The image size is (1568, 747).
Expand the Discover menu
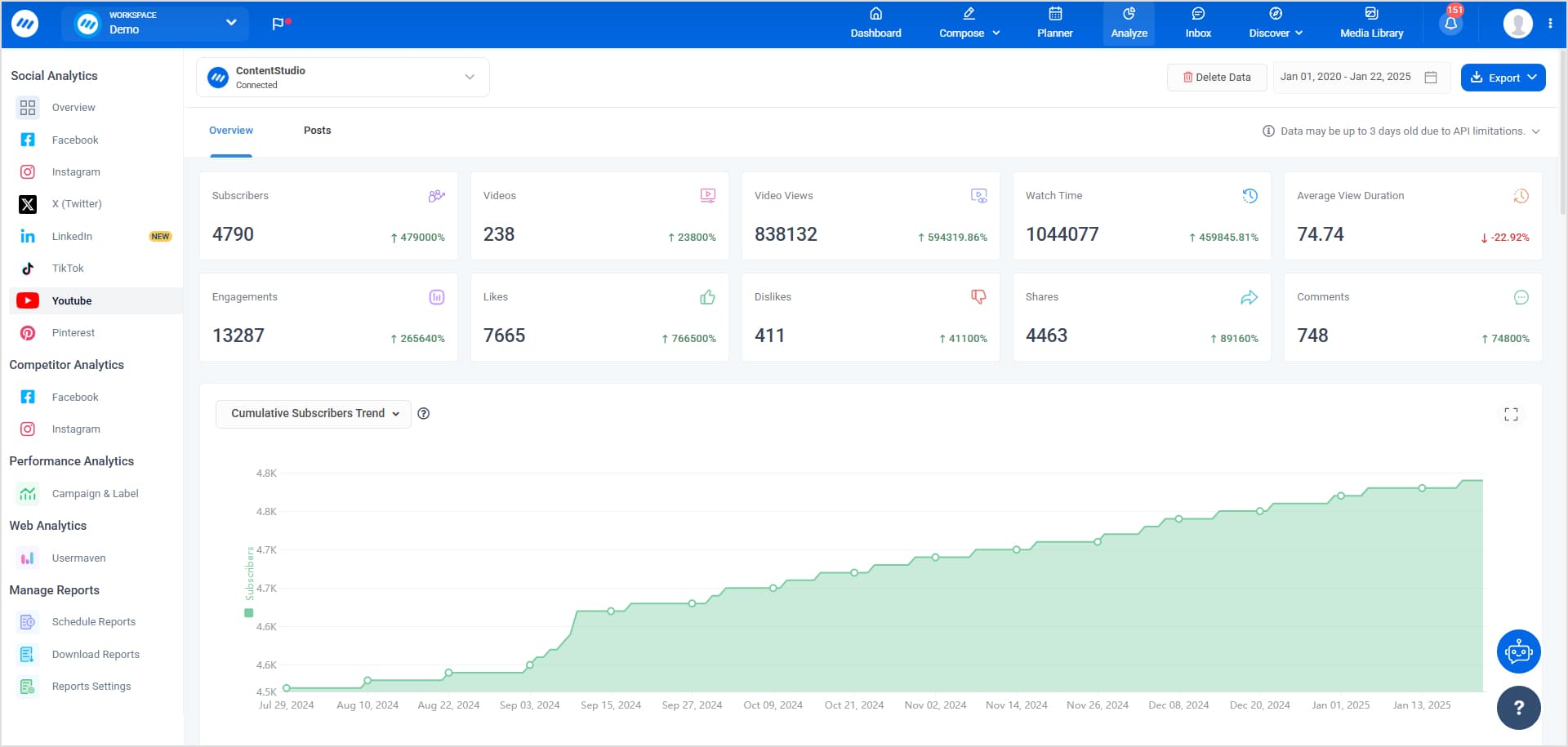coord(1276,24)
